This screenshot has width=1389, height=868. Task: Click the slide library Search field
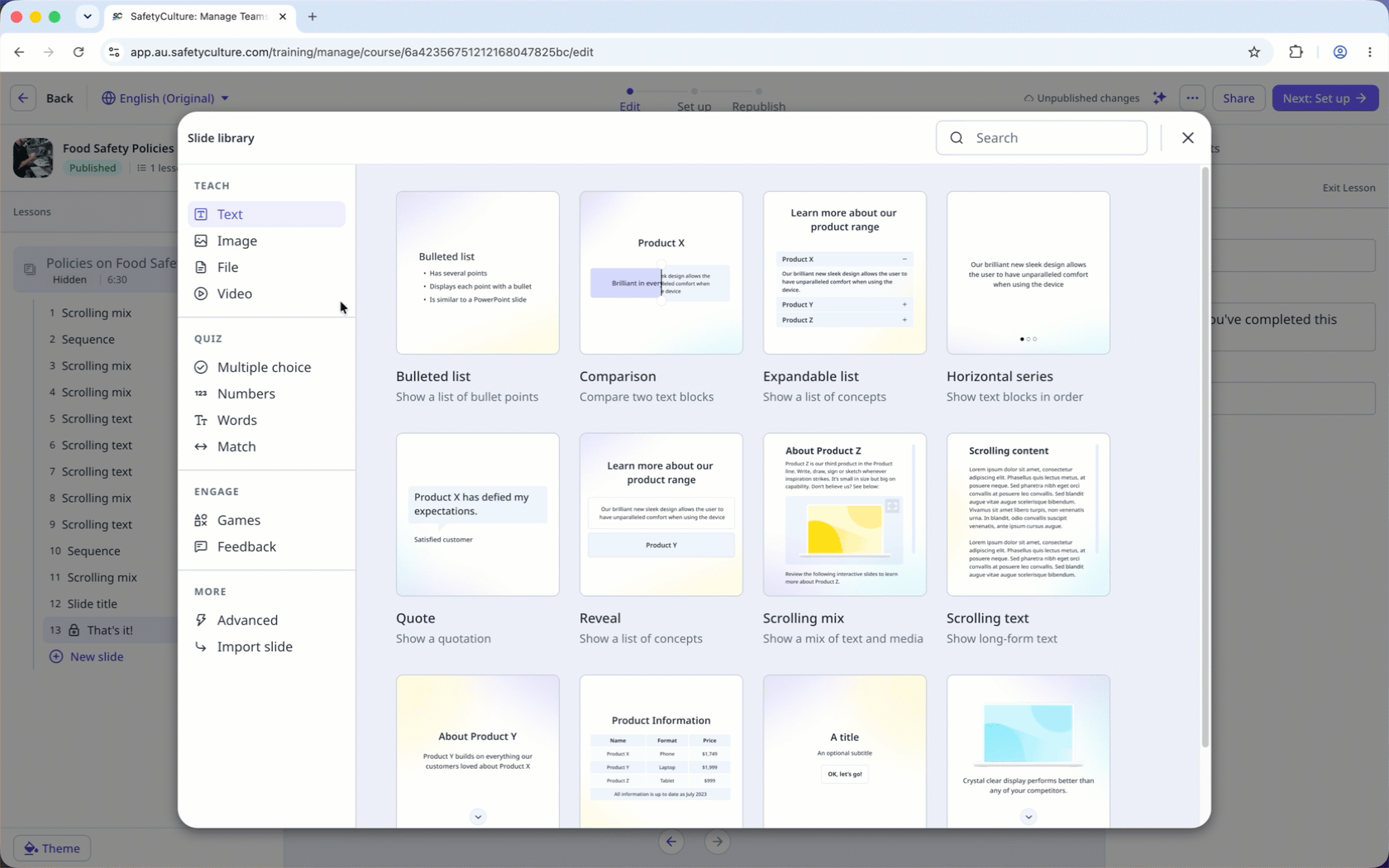(x=1041, y=138)
